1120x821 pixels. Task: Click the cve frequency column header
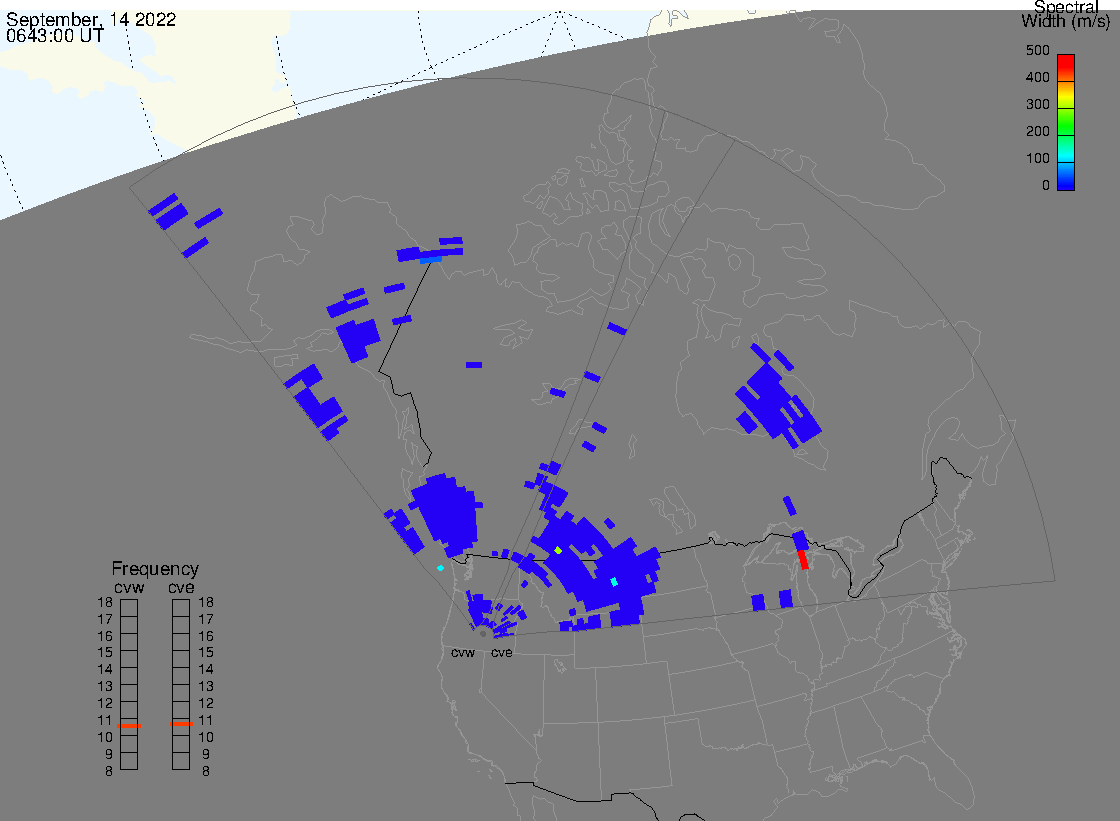tap(181, 587)
